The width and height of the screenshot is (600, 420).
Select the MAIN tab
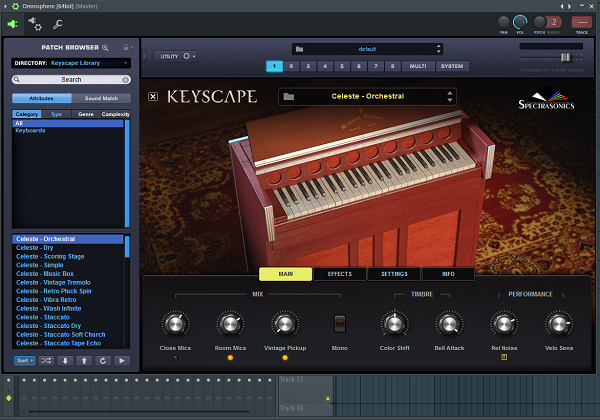(285, 274)
